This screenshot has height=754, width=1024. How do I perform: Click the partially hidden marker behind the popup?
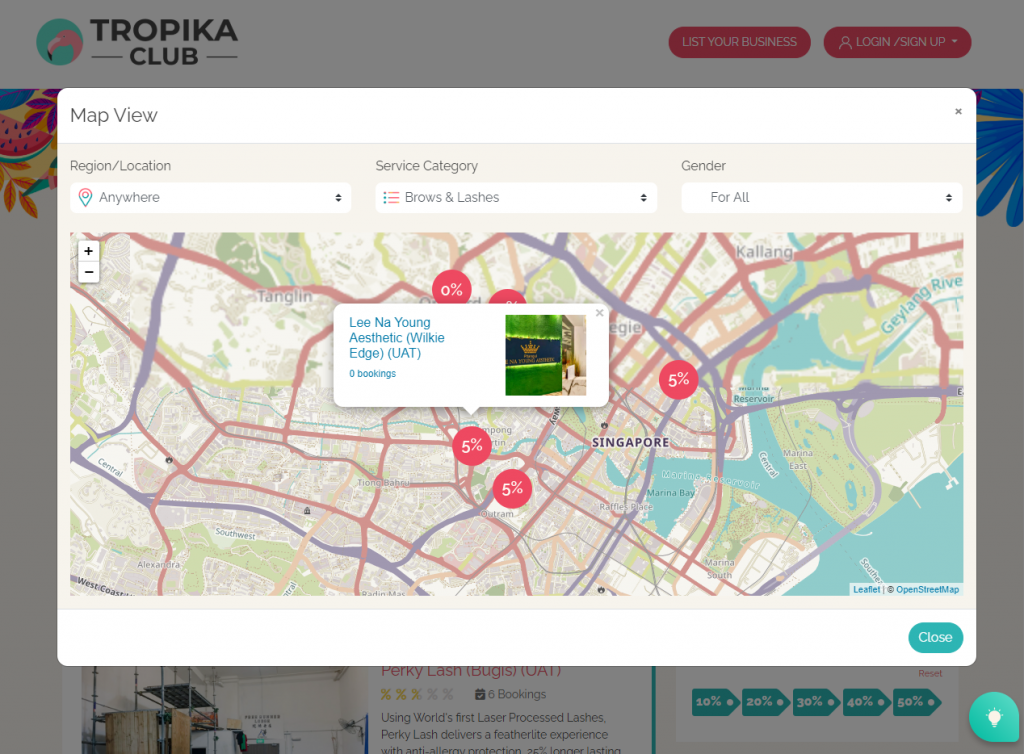click(x=507, y=297)
